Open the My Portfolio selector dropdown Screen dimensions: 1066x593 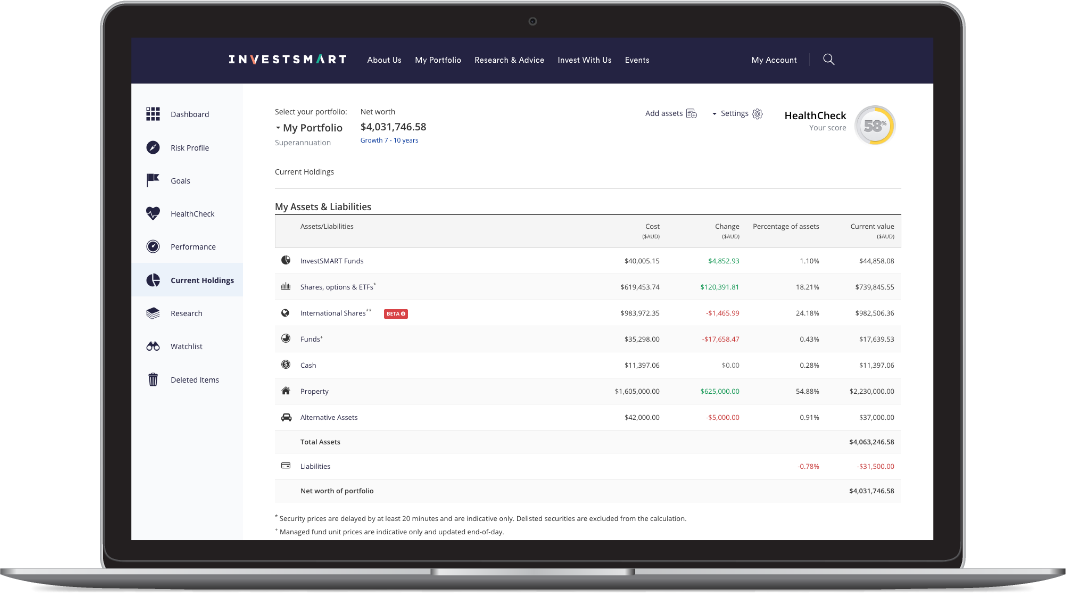click(309, 128)
